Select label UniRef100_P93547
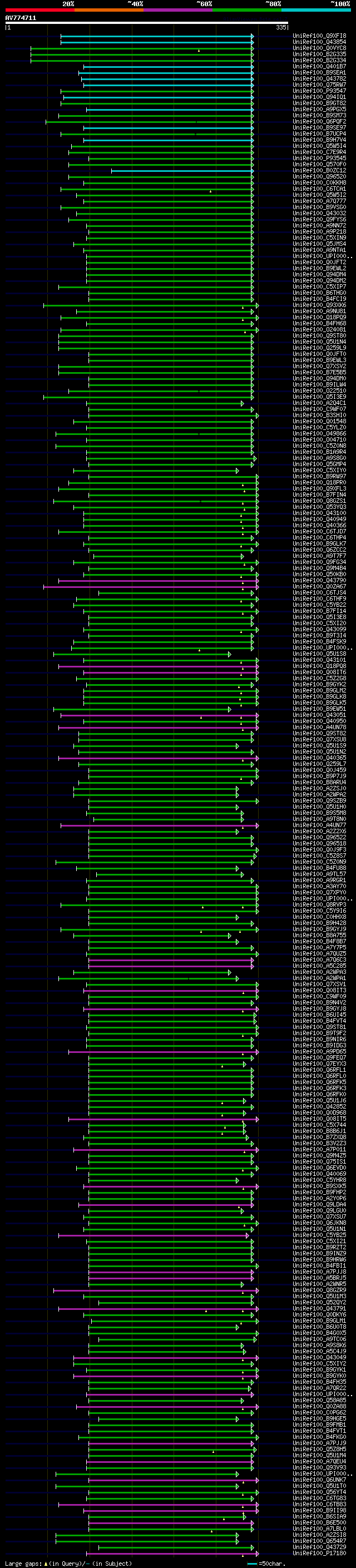This screenshot has height=1568, width=356. coord(319,91)
